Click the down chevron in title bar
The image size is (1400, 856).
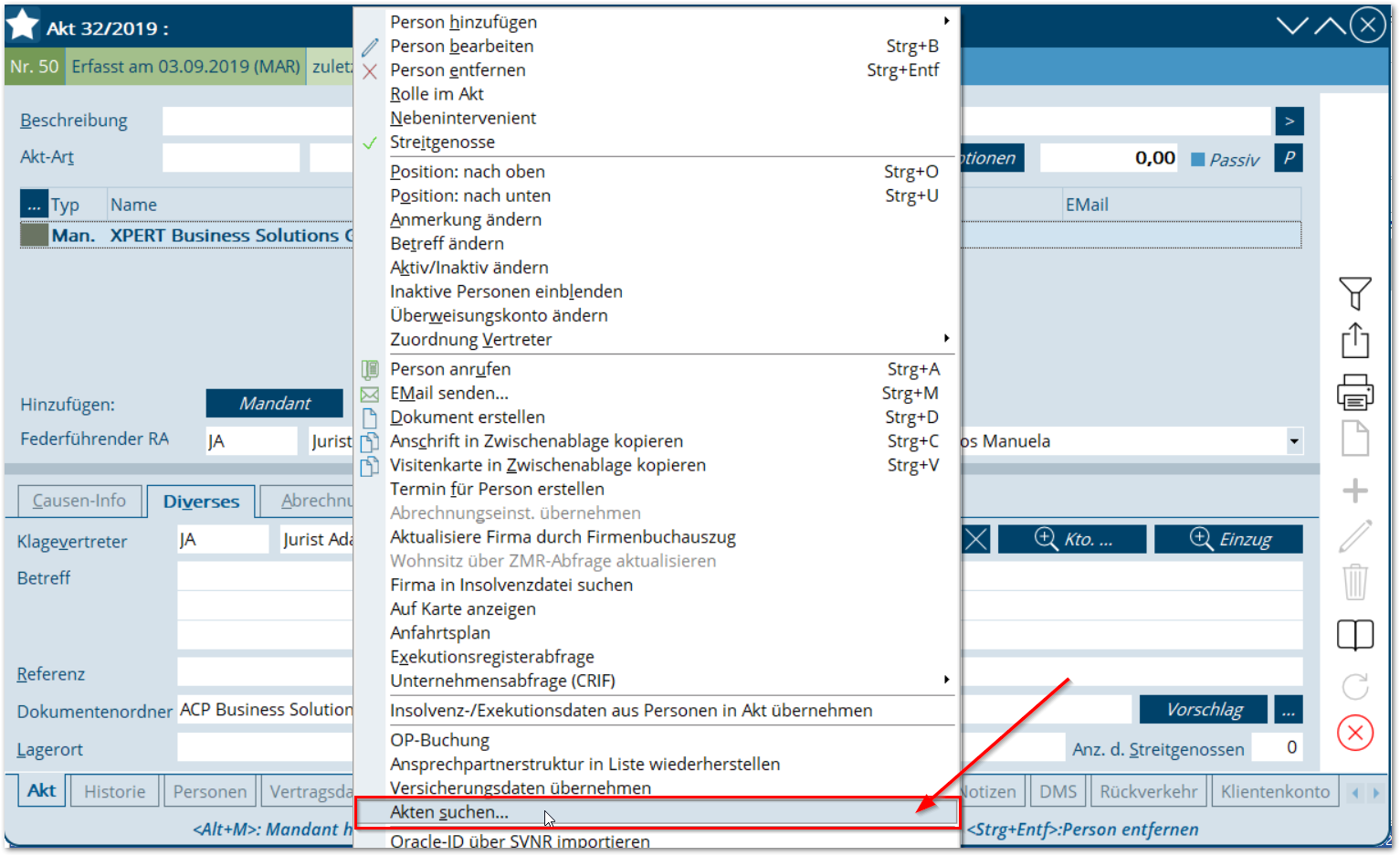[1292, 26]
